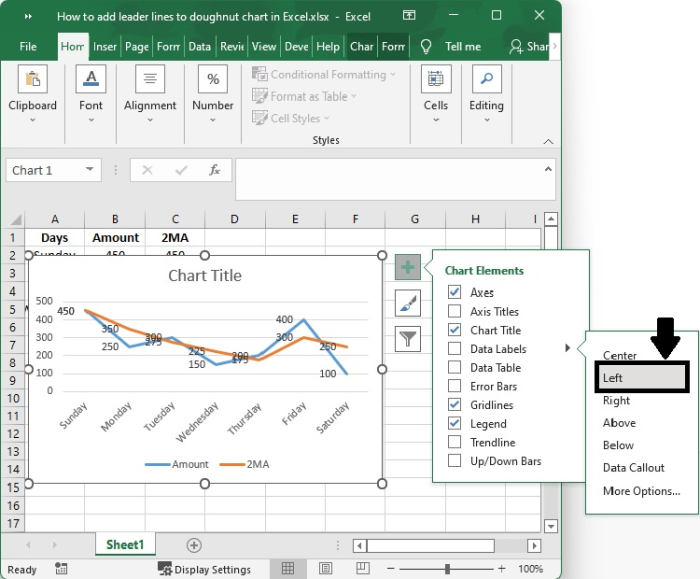Click the Insert Function fx icon
The height and width of the screenshot is (579, 700).
pos(215,170)
